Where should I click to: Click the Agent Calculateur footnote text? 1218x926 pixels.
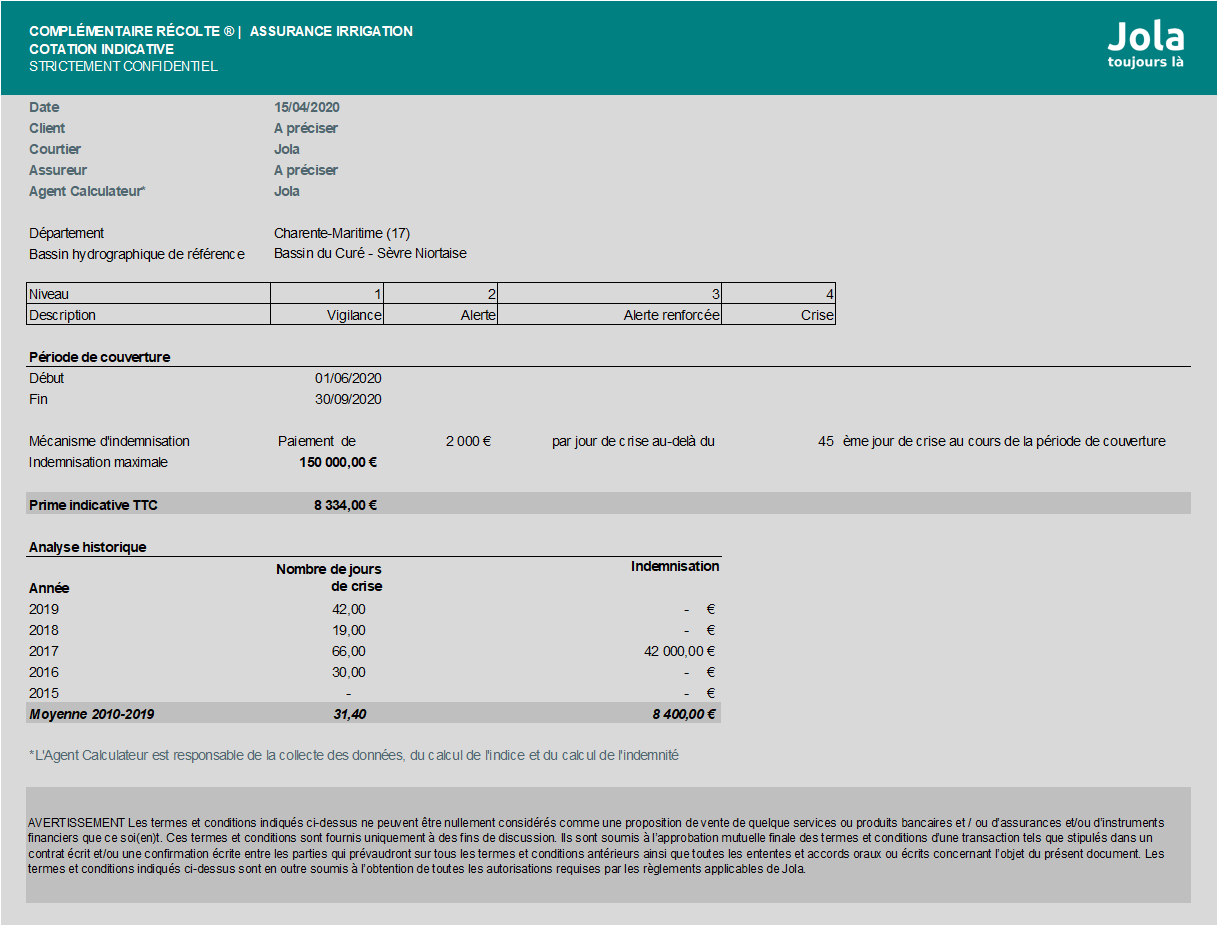tap(354, 755)
